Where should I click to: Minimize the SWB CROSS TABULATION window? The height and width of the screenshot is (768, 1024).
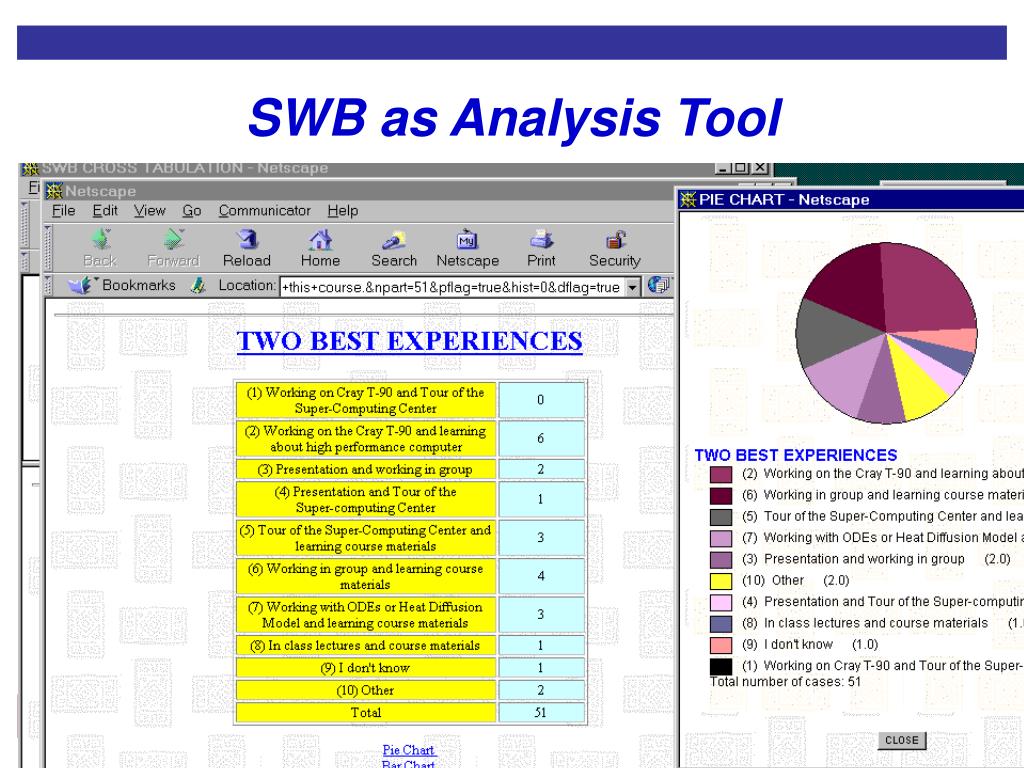click(724, 168)
